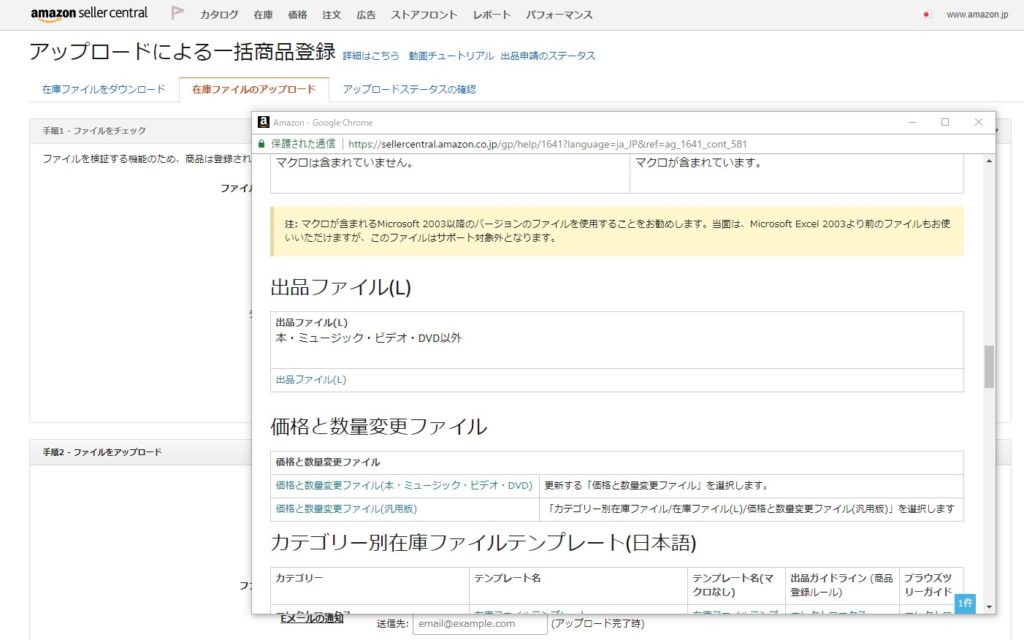Click the popup scrollbar thumb

[x=989, y=366]
